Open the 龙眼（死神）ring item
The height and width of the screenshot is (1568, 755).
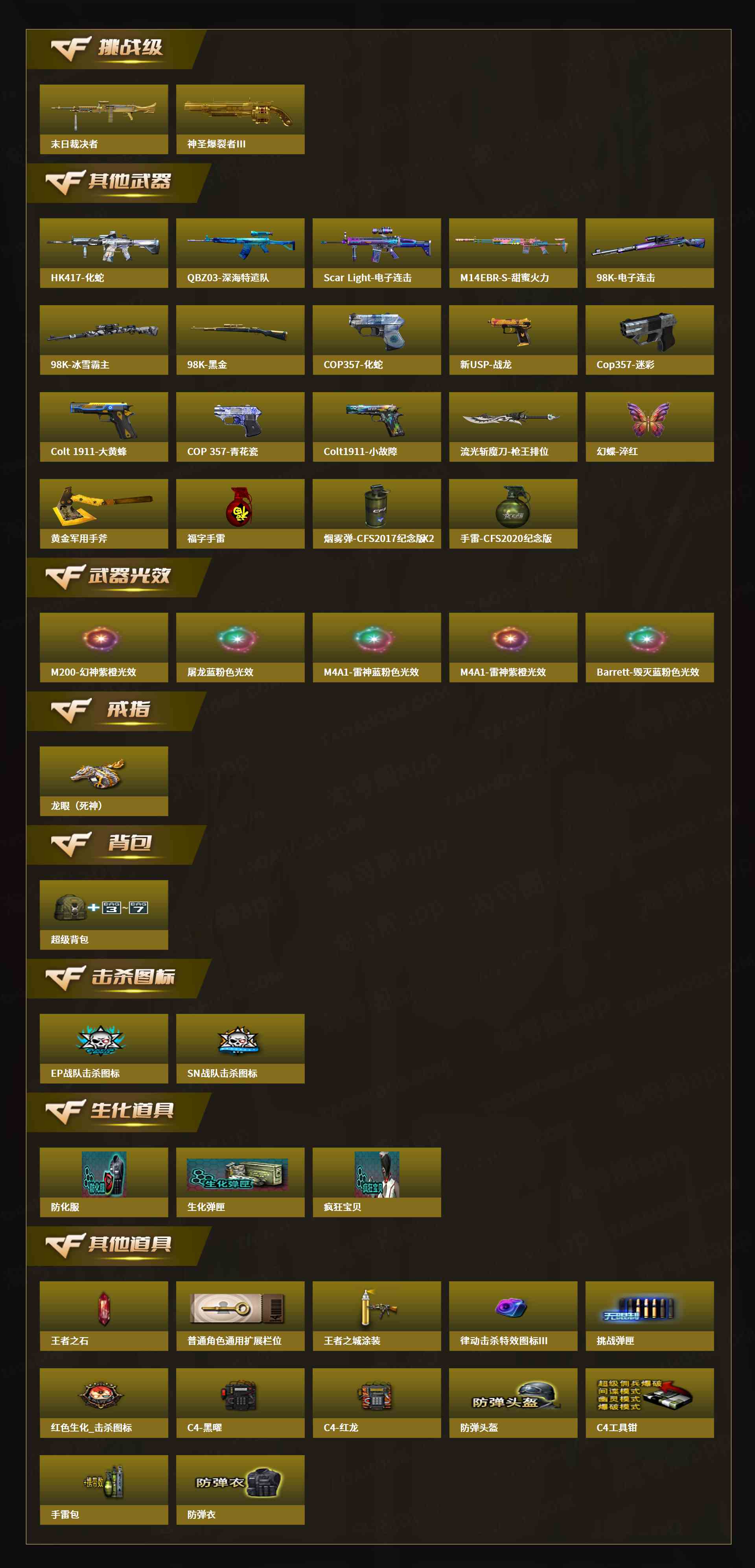click(x=104, y=781)
